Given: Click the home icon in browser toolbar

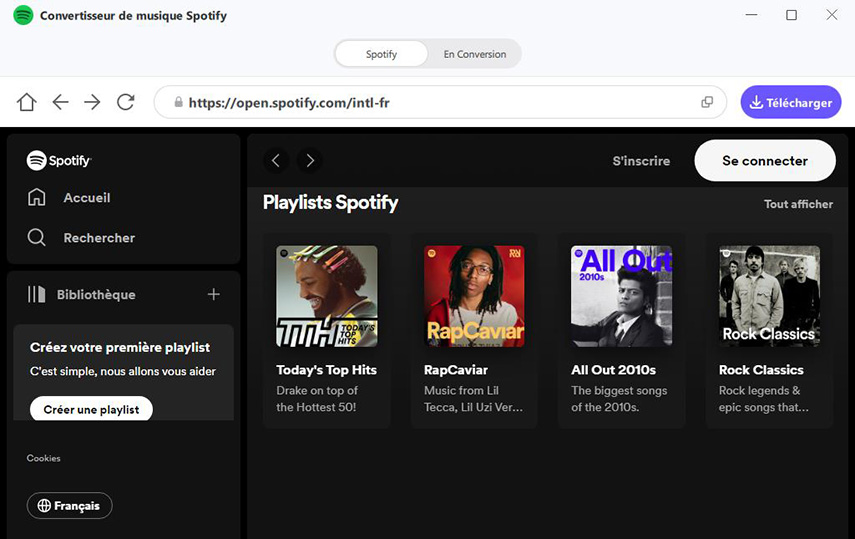Looking at the screenshot, I should [26, 102].
